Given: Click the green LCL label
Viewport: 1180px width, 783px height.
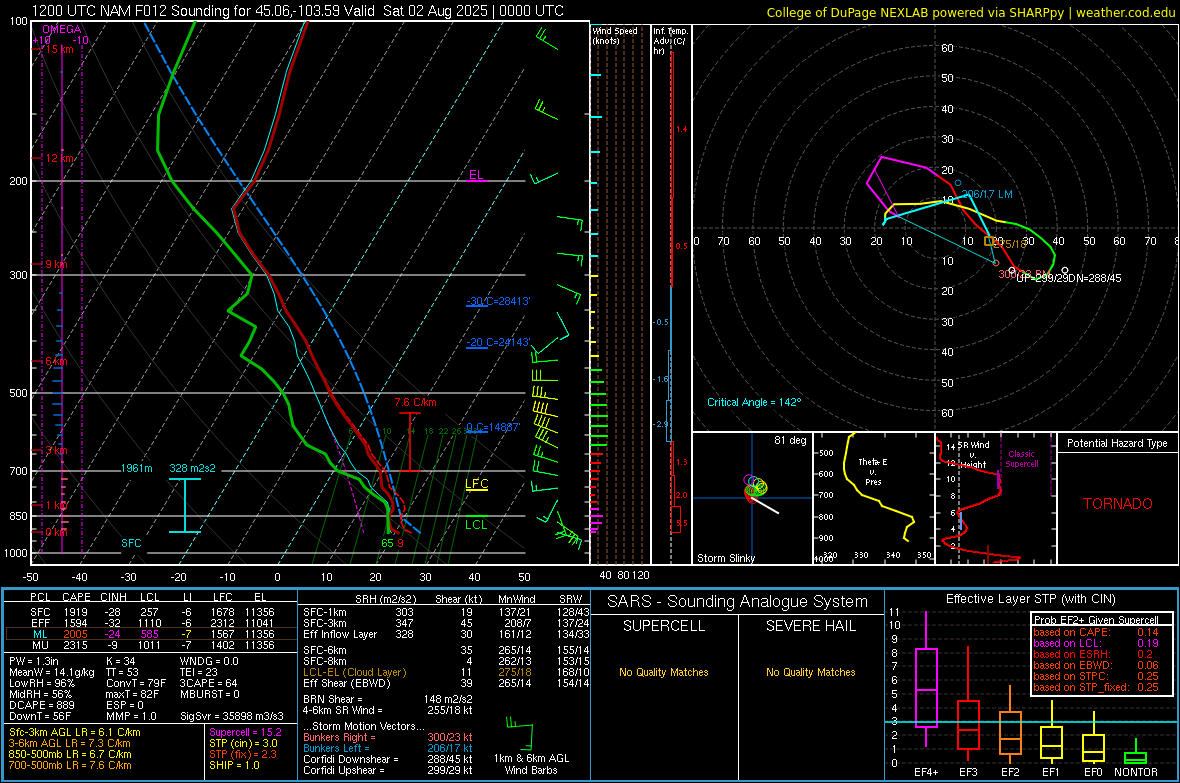Looking at the screenshot, I should 476,525.
